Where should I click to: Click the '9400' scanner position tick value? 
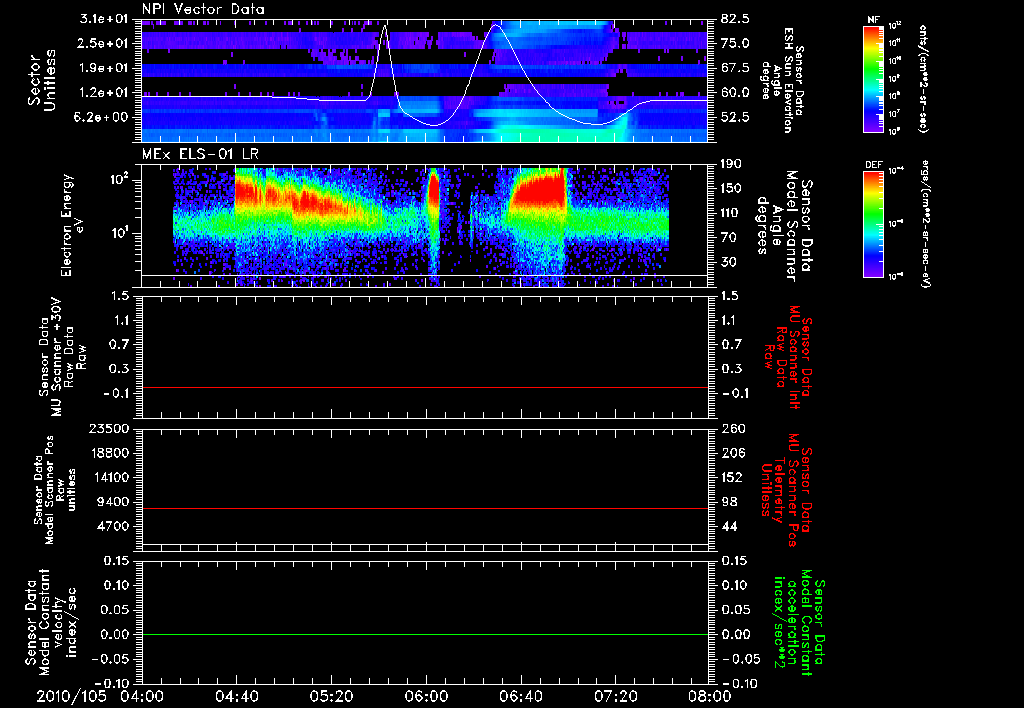[x=112, y=502]
